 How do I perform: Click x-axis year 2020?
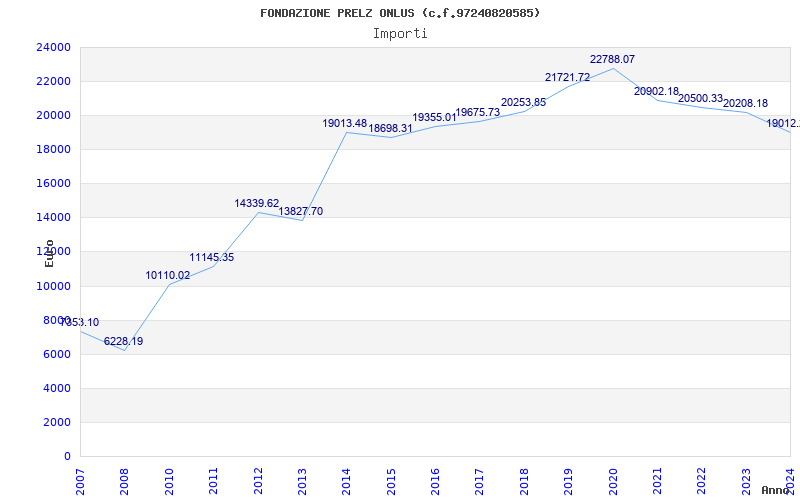pos(613,481)
